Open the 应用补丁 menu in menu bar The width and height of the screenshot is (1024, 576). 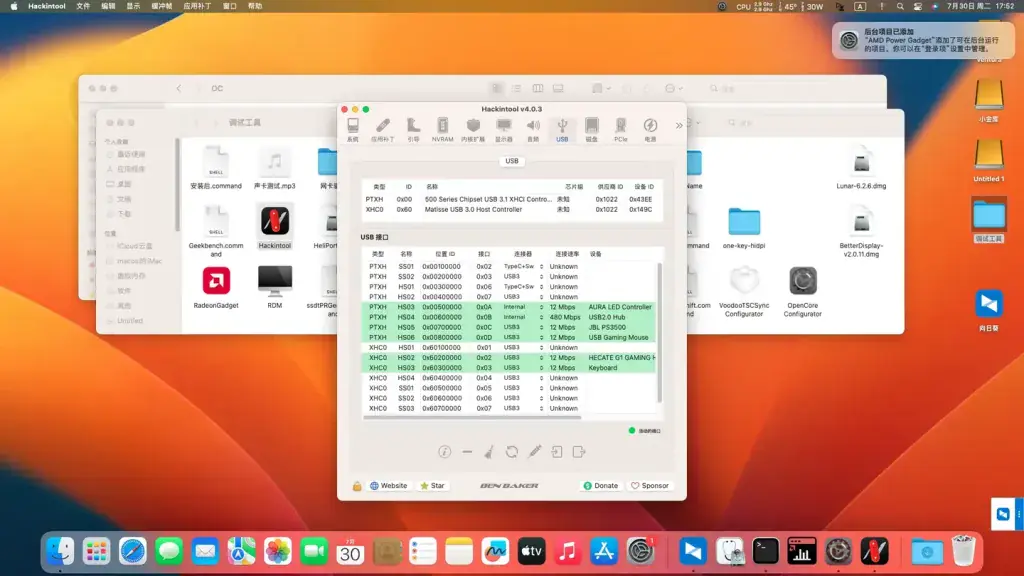click(x=197, y=6)
